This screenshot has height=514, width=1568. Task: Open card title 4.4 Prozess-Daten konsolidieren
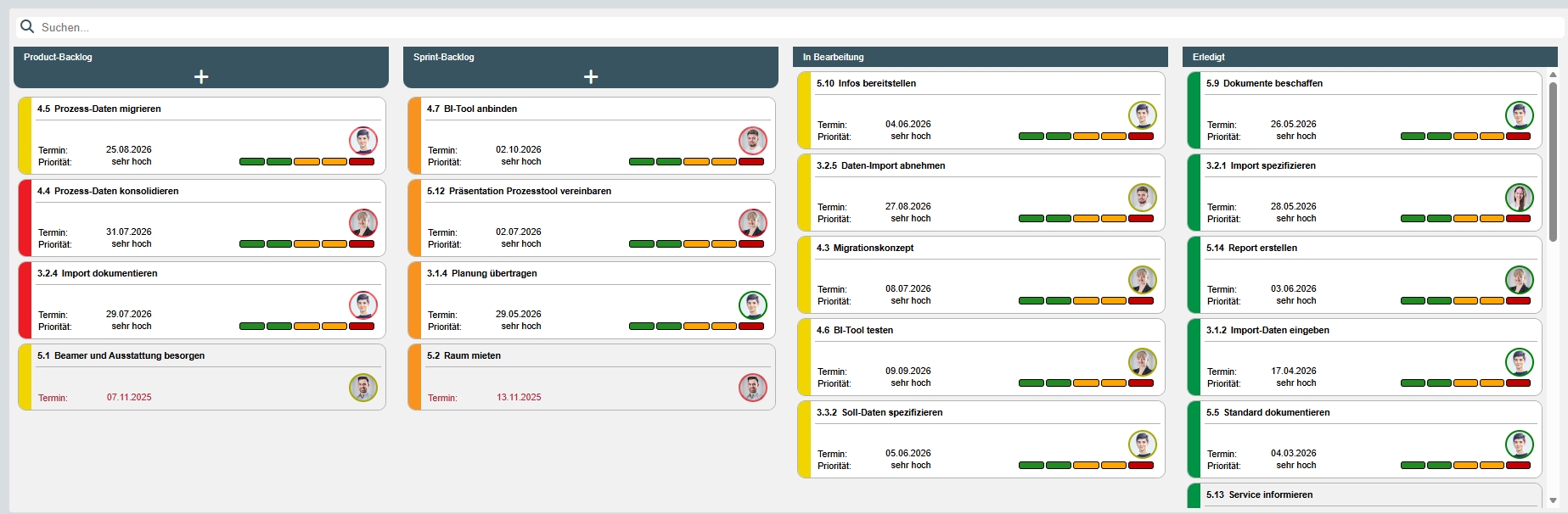click(108, 191)
